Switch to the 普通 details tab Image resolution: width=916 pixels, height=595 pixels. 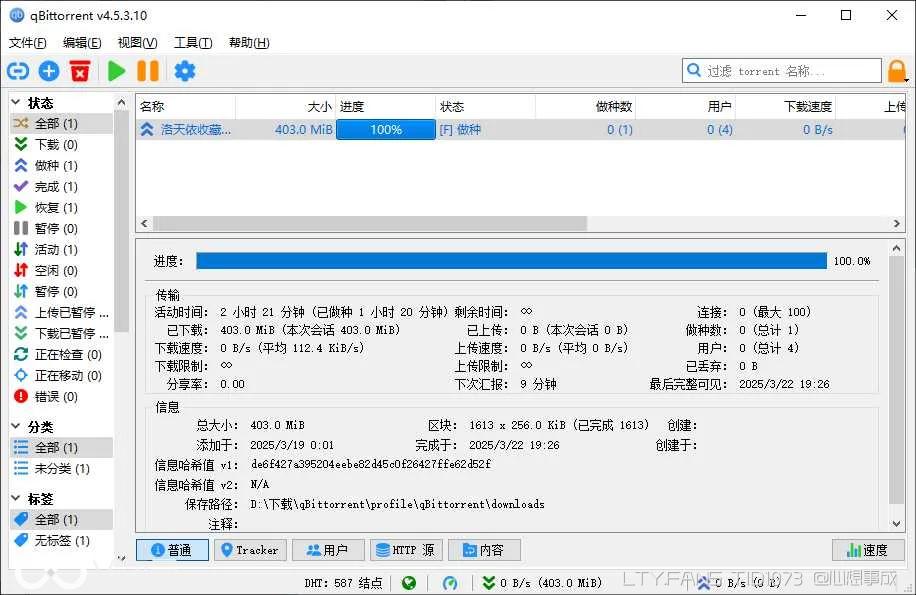click(x=172, y=550)
